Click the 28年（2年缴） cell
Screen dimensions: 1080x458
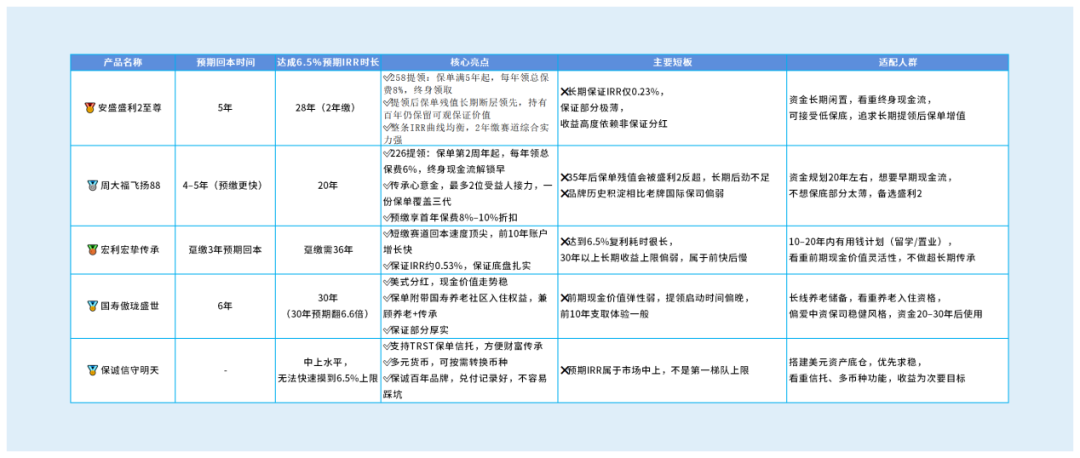(327, 107)
